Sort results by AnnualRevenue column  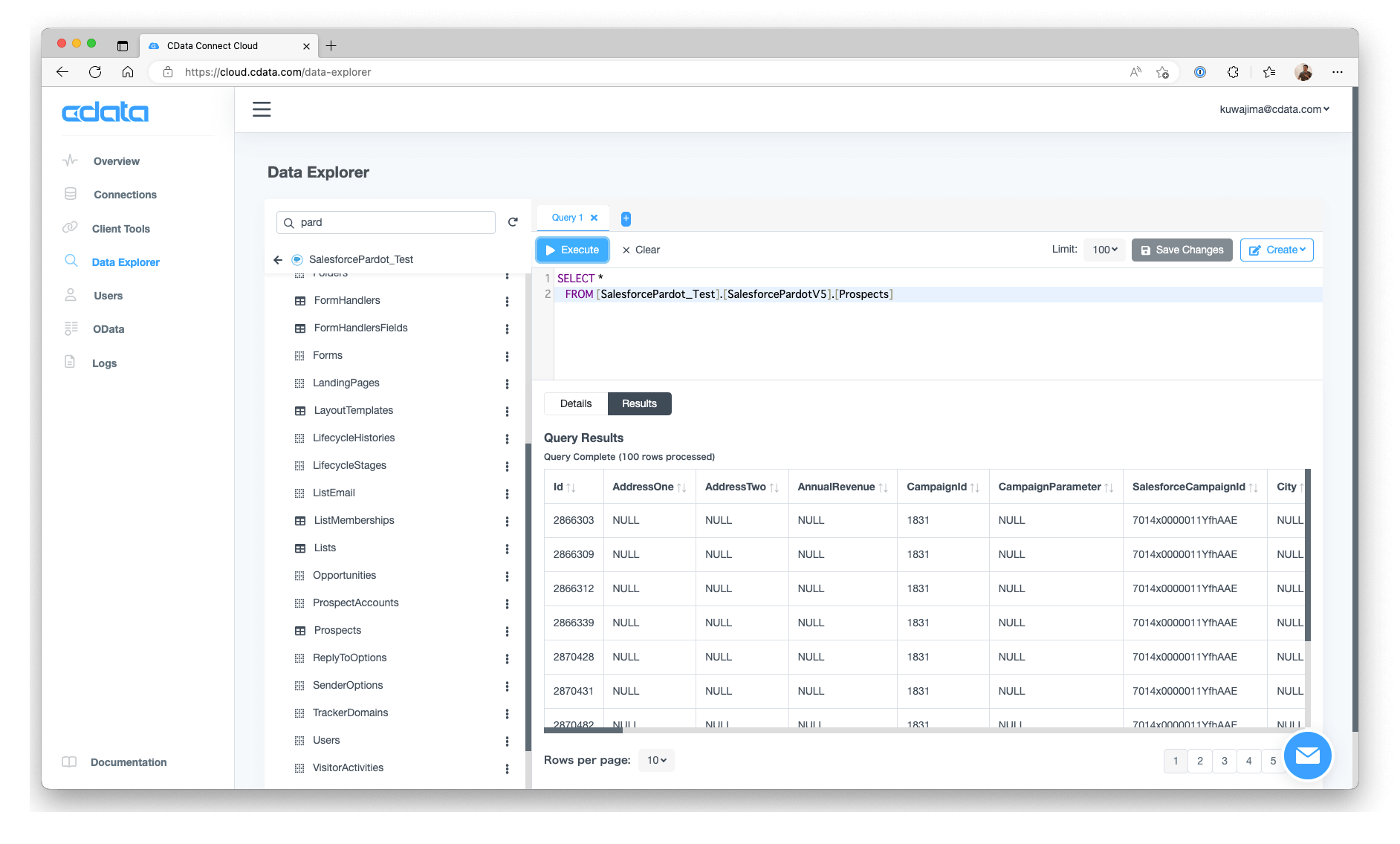883,487
